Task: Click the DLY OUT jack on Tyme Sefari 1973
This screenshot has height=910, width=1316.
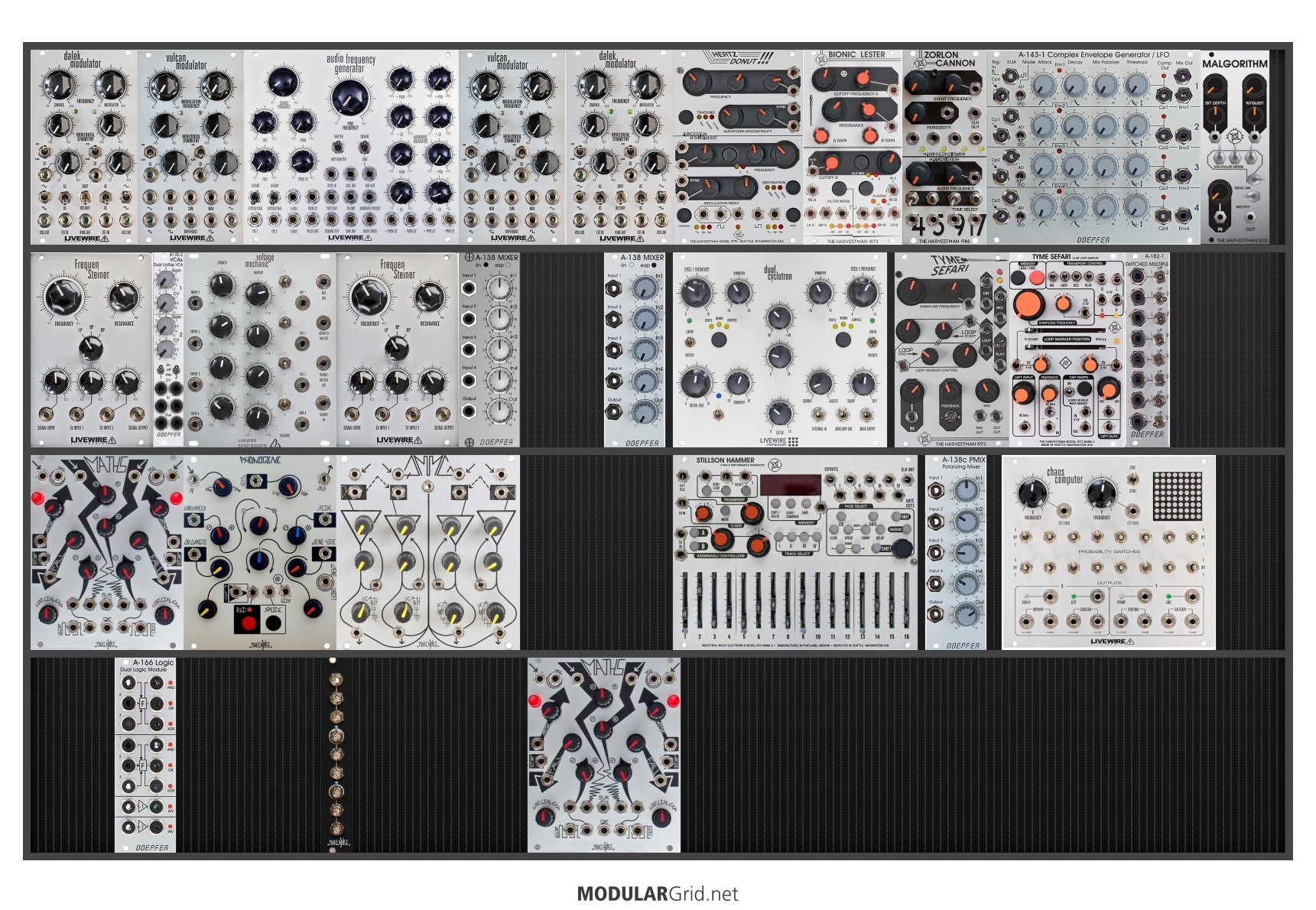Action: 996,415
